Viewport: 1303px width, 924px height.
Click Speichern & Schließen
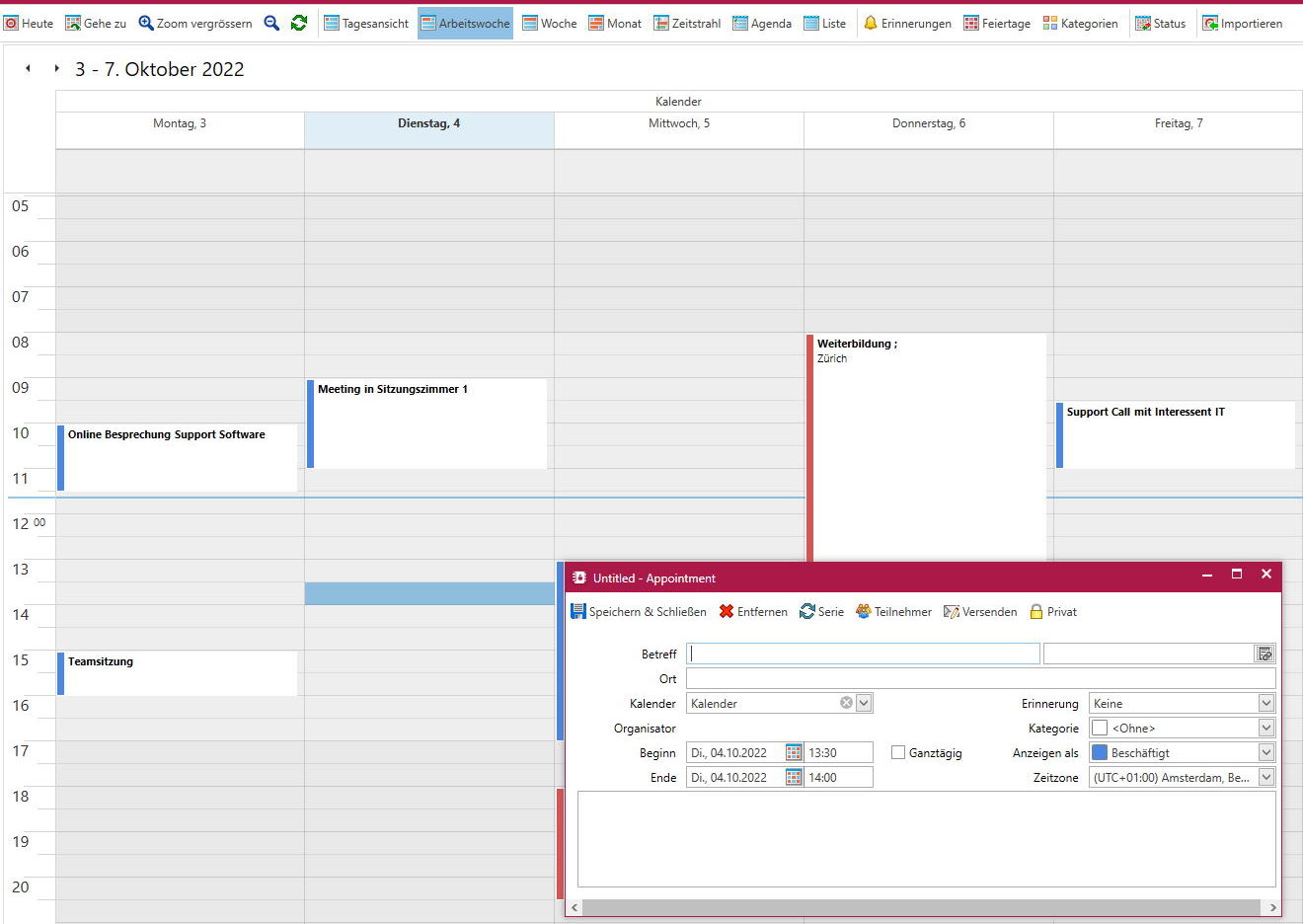[x=639, y=612]
